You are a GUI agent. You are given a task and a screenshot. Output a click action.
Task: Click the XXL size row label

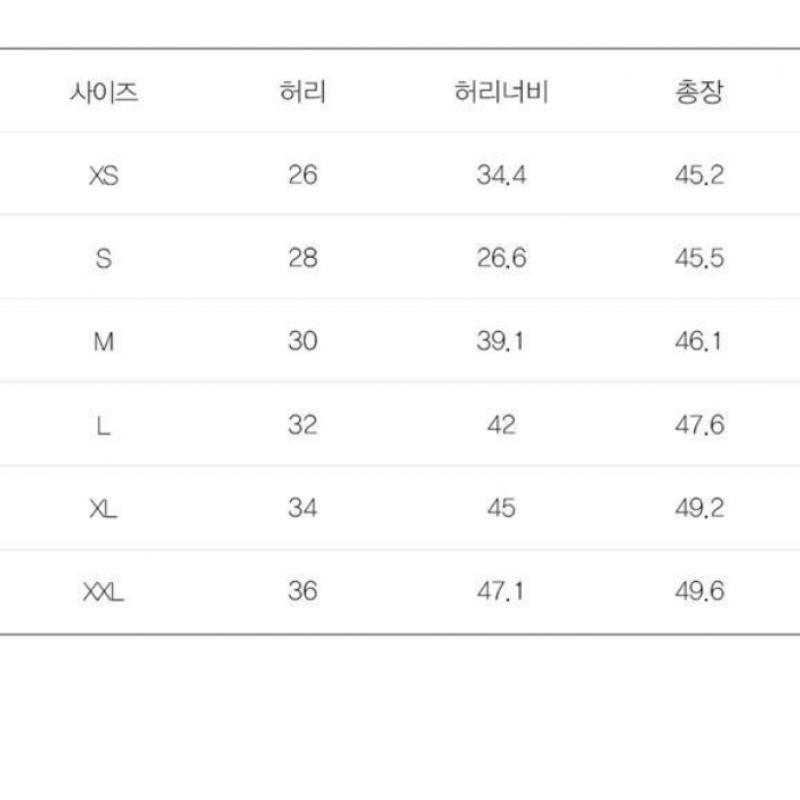click(104, 591)
